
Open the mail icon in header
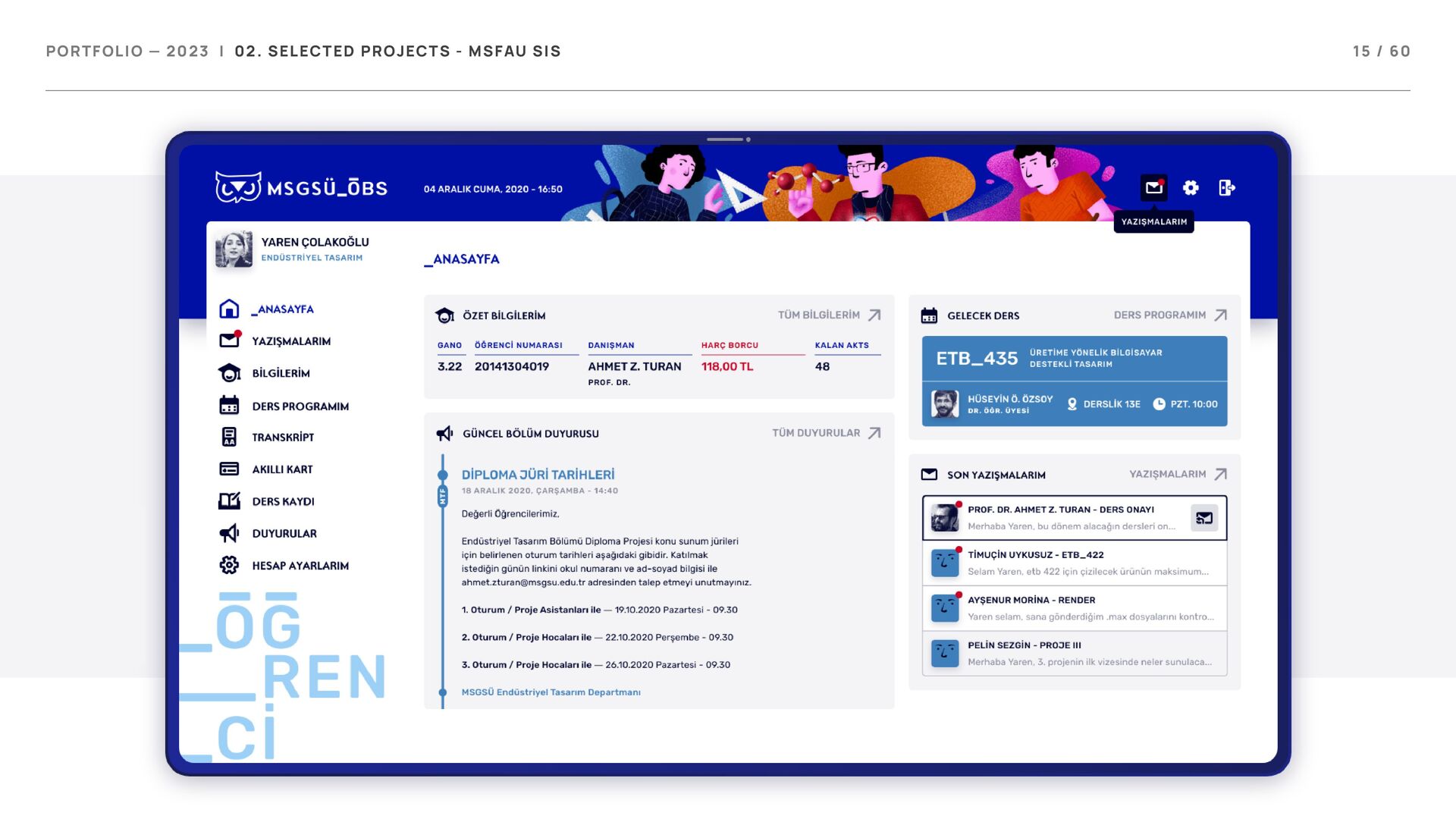click(1153, 187)
